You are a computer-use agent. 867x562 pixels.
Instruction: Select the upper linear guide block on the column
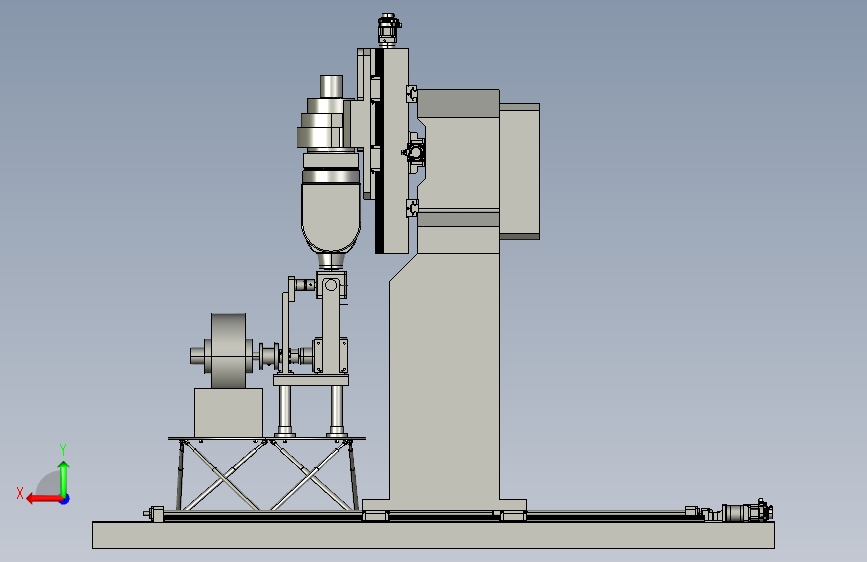coord(411,93)
